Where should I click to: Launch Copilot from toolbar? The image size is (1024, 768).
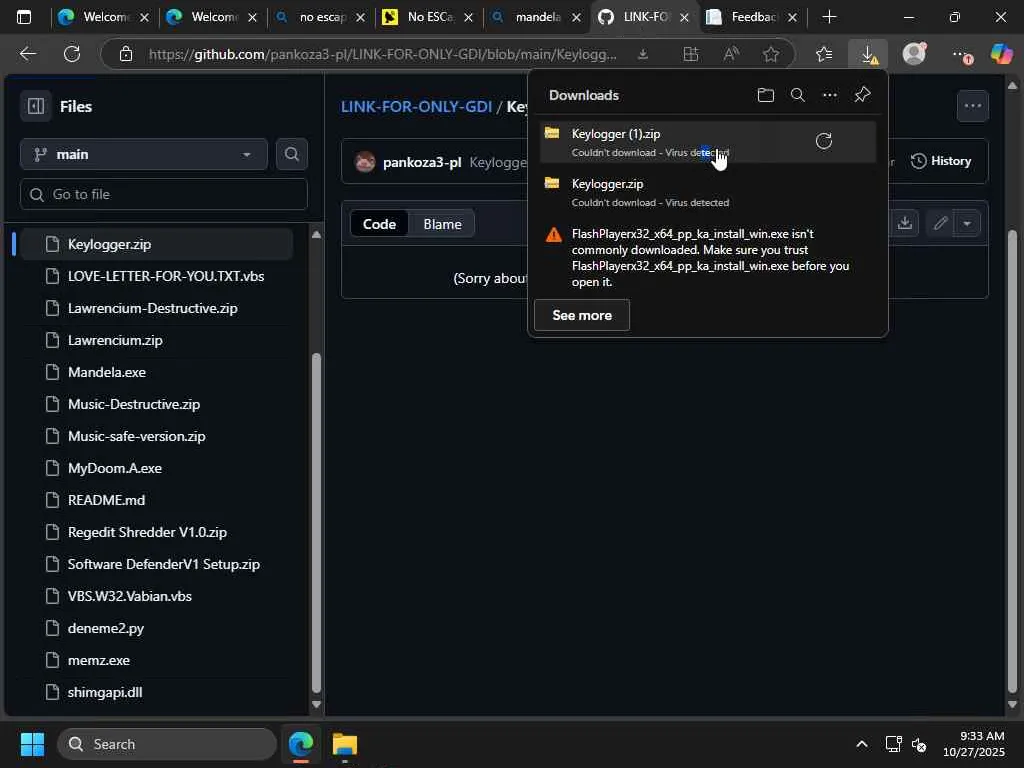(x=1000, y=54)
